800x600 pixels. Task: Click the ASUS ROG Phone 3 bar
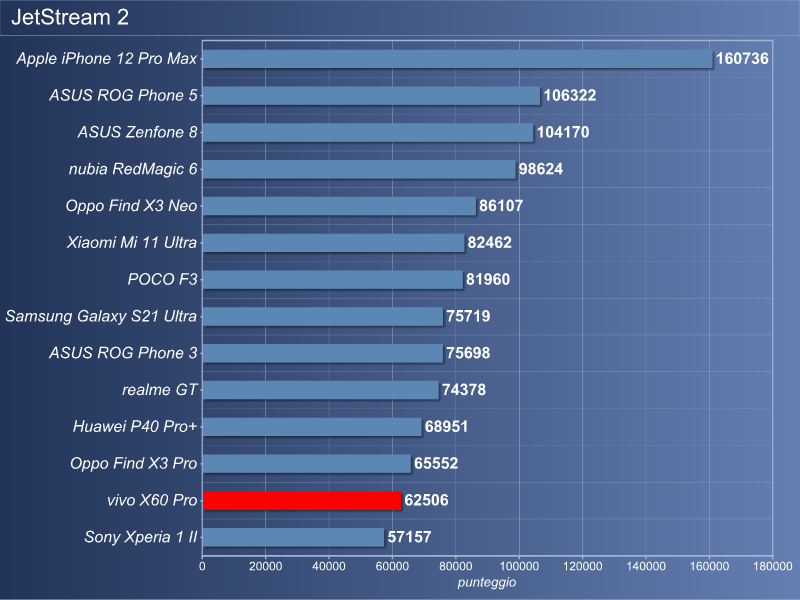323,354
